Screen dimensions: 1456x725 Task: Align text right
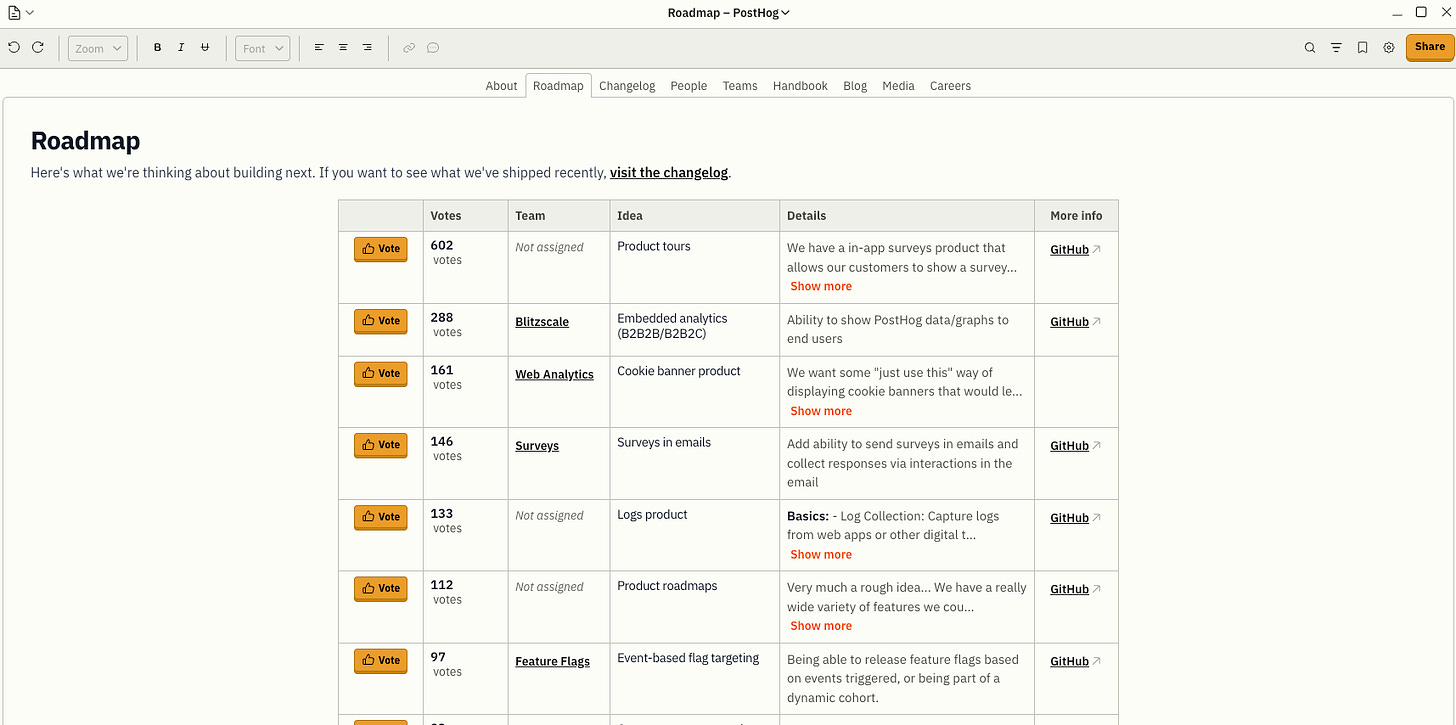tap(367, 48)
